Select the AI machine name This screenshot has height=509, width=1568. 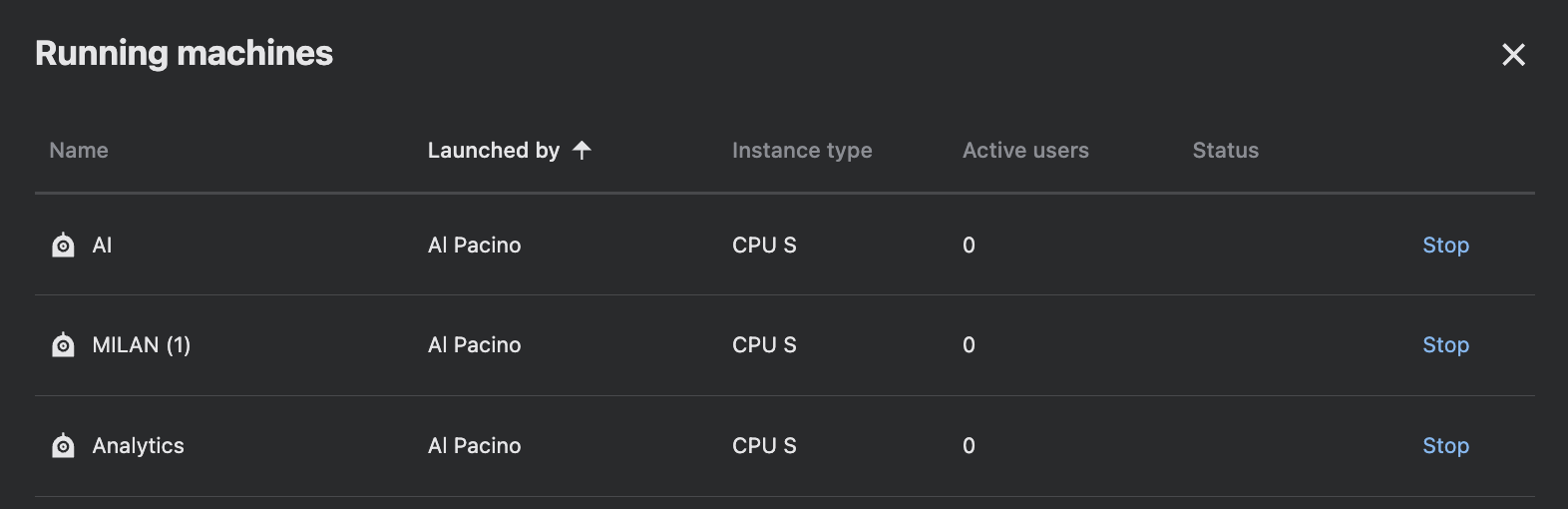[102, 245]
